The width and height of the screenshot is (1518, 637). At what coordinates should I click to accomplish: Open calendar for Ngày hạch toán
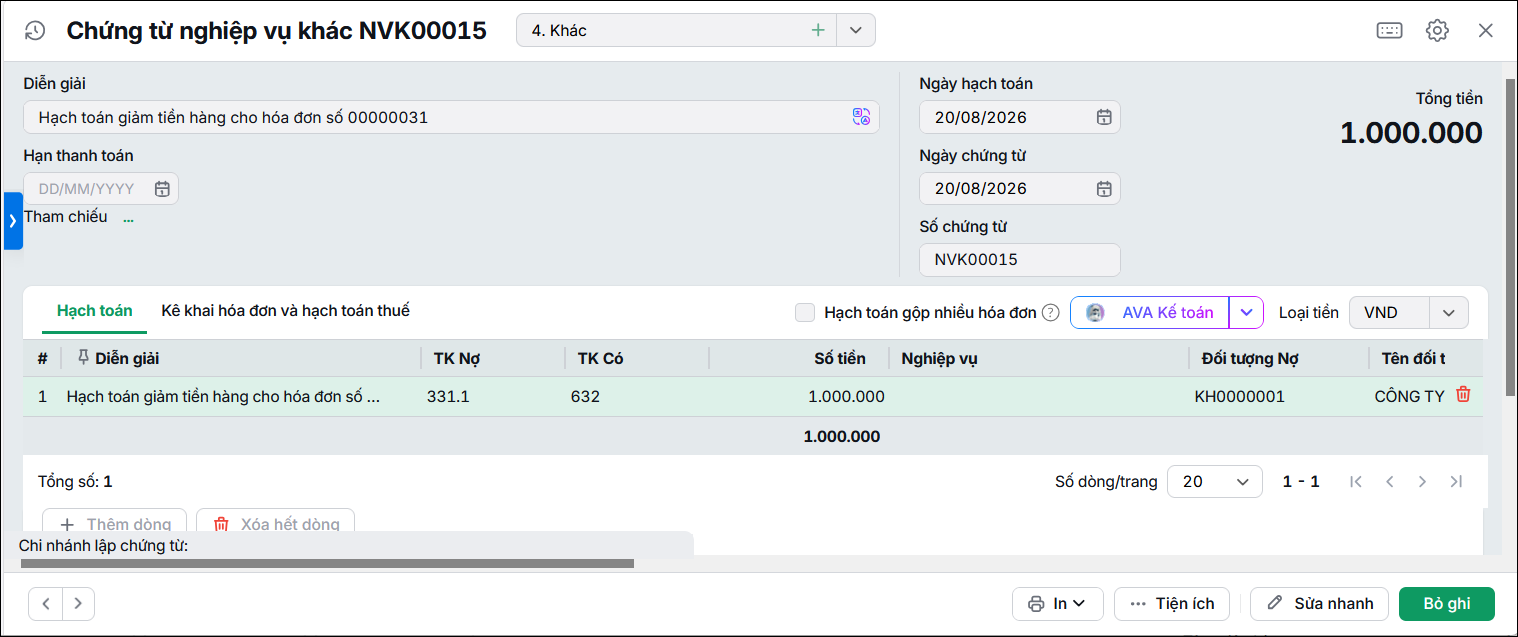point(1104,117)
